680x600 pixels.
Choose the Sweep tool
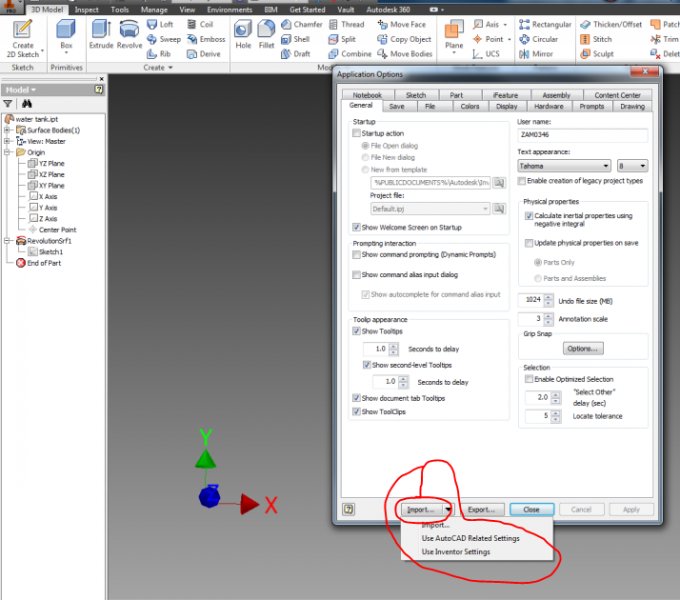pos(163,39)
